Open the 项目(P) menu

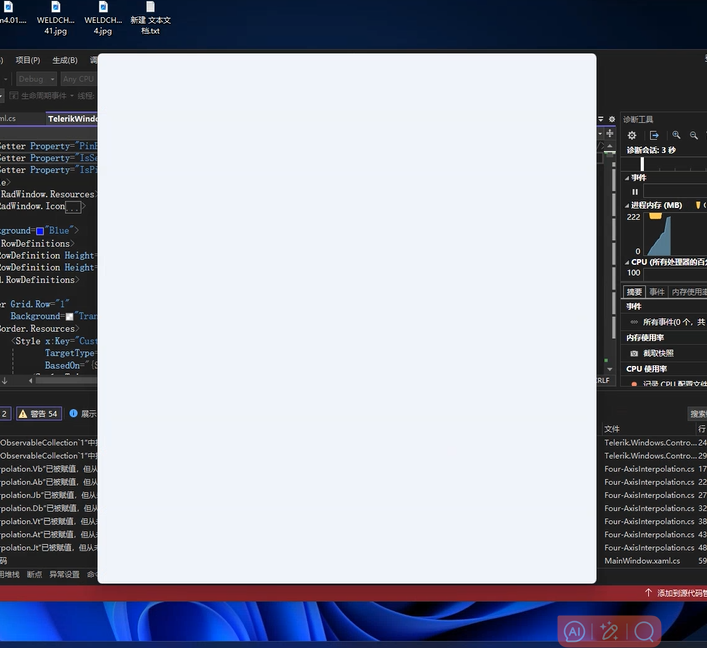point(27,60)
